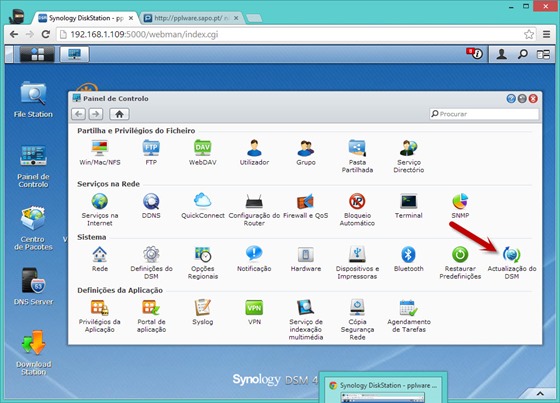Image resolution: width=560 pixels, height=403 pixels.
Task: Open the Grupo settings
Action: 306,153
